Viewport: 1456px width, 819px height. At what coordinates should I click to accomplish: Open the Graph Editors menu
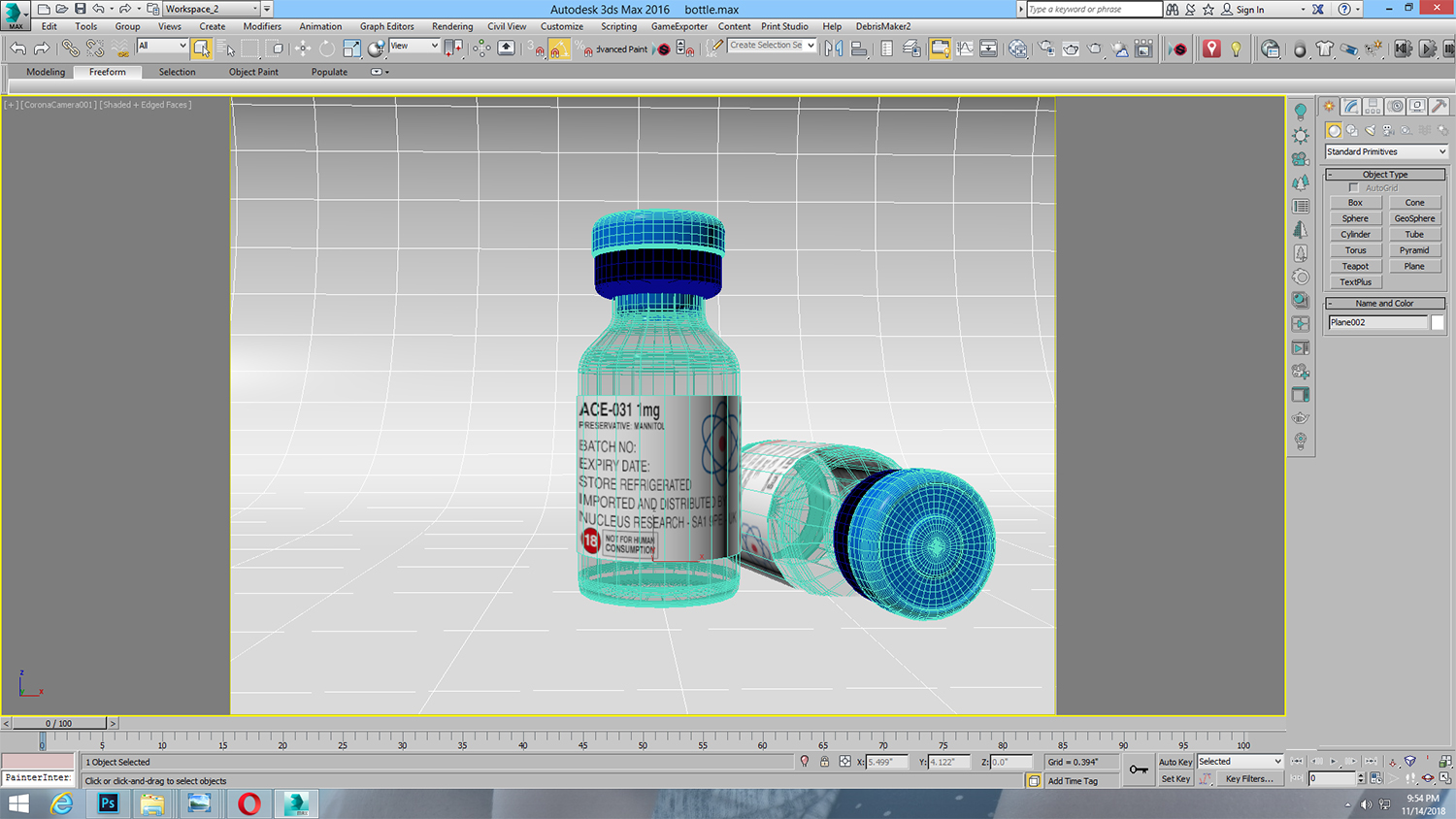386,26
